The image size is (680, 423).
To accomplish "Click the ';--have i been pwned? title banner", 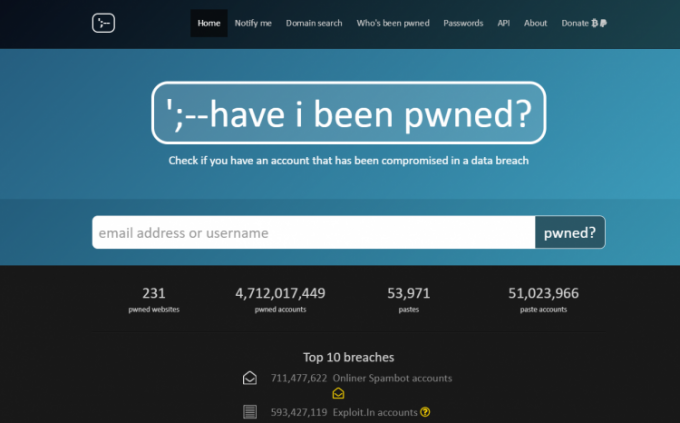I will point(349,115).
